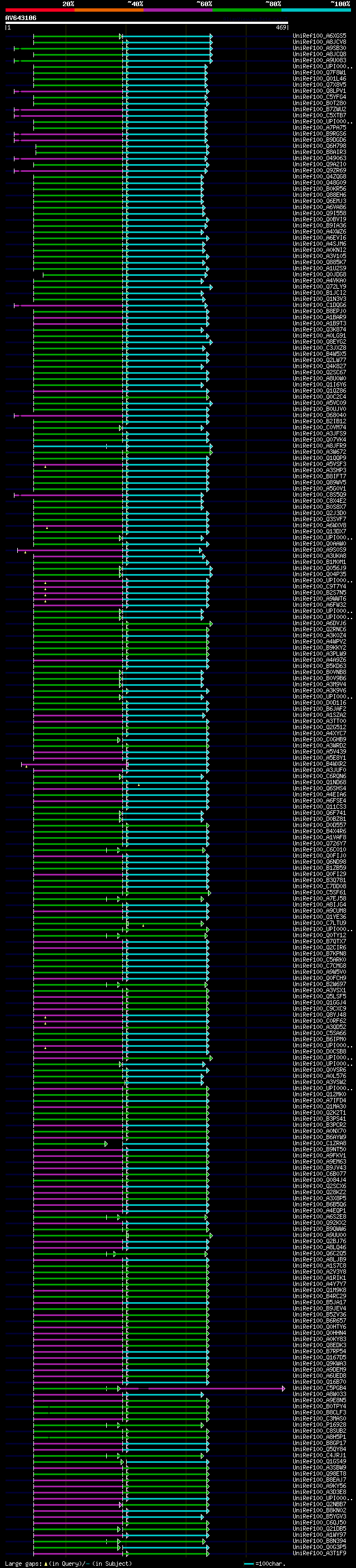Click the UniRef100_Q88EH6 entry
The width and height of the screenshot is (356, 1568).
tap(319, 195)
